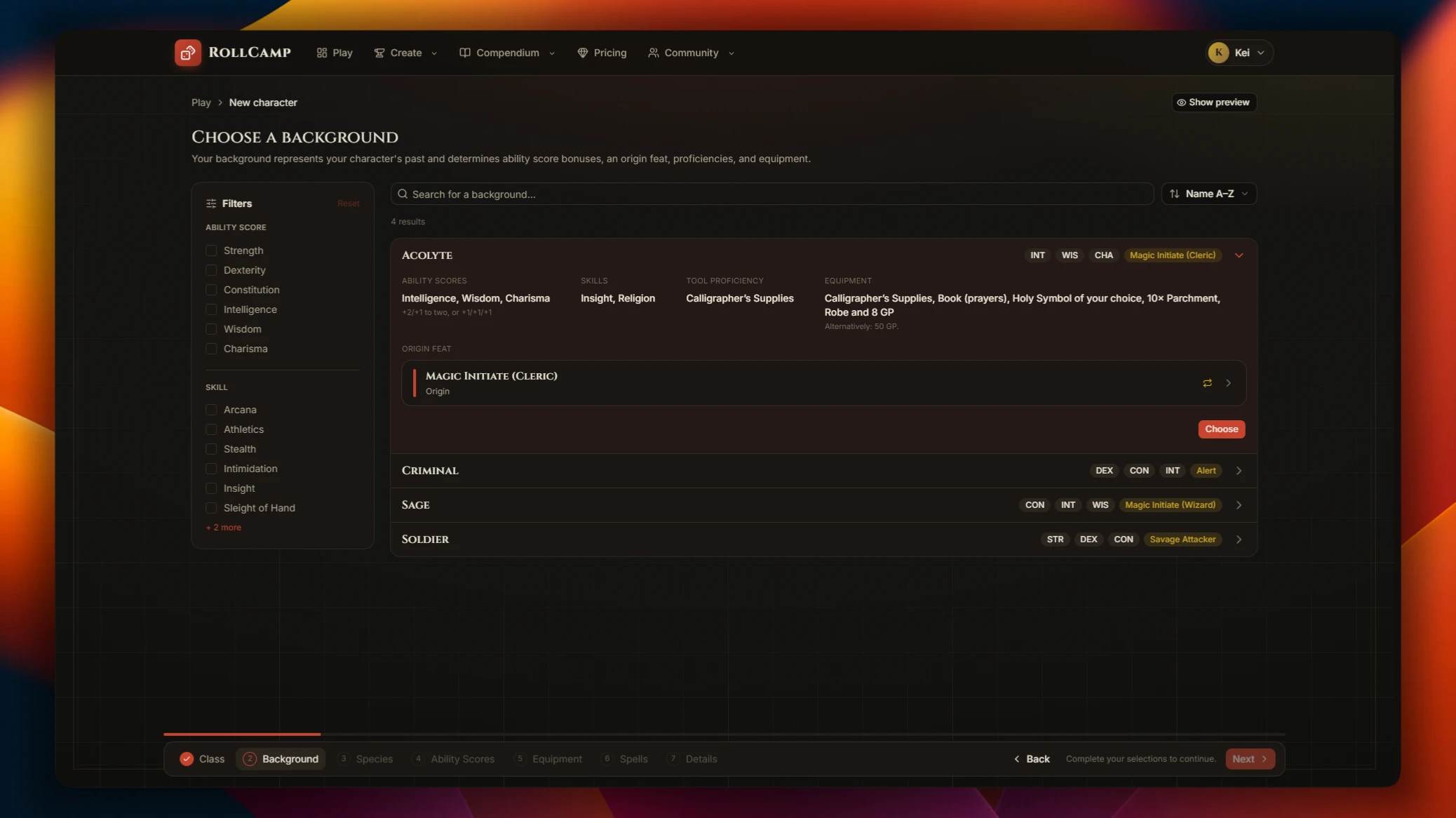Reset the filters
Viewport: 1456px width, 818px height.
[x=349, y=203]
